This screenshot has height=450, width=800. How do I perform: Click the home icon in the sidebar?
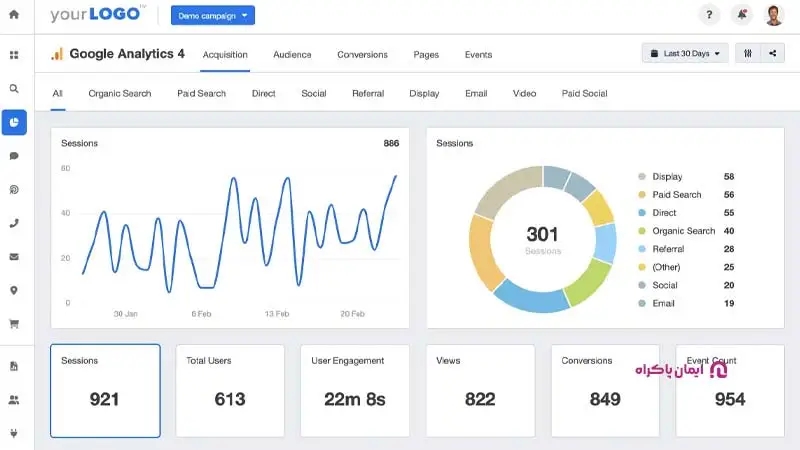point(14,15)
